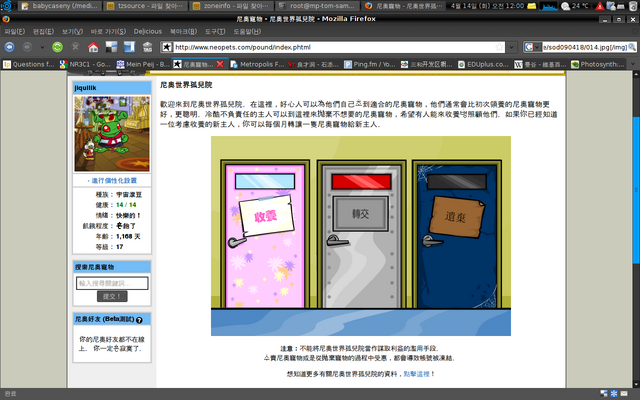The height and width of the screenshot is (400, 640).
Task: Open the blue 遺棄 abandon door
Action: coord(457,236)
